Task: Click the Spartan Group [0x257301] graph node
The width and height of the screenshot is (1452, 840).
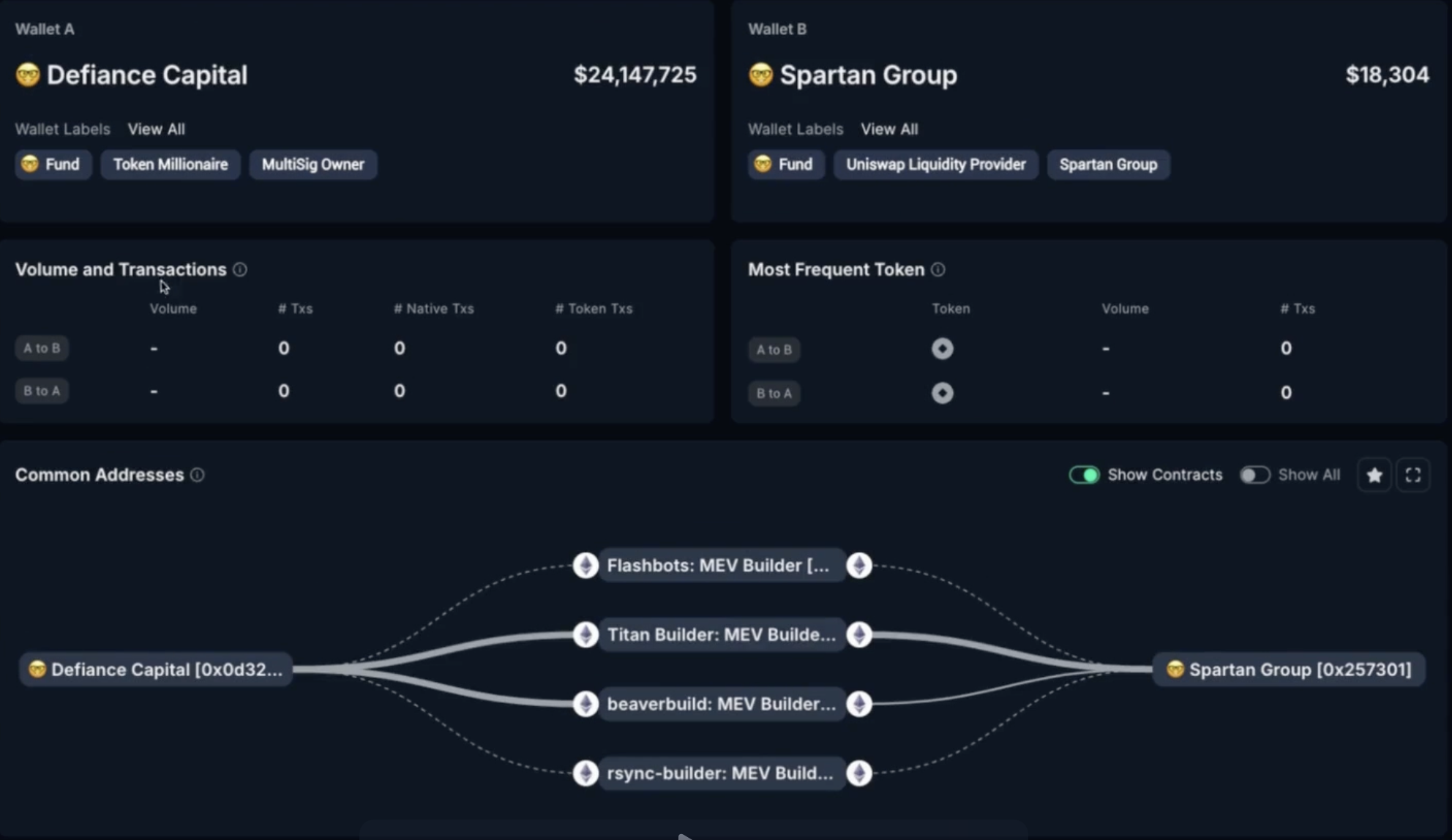Action: point(1289,670)
